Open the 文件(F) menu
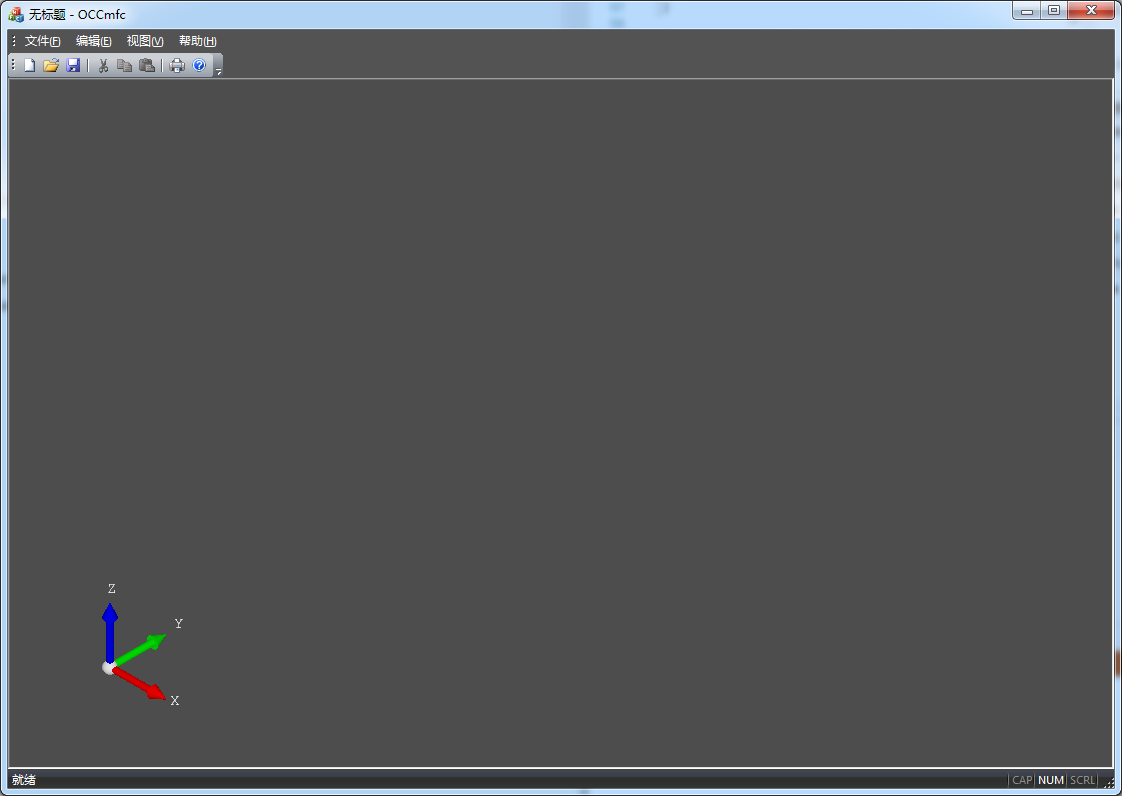 point(42,41)
